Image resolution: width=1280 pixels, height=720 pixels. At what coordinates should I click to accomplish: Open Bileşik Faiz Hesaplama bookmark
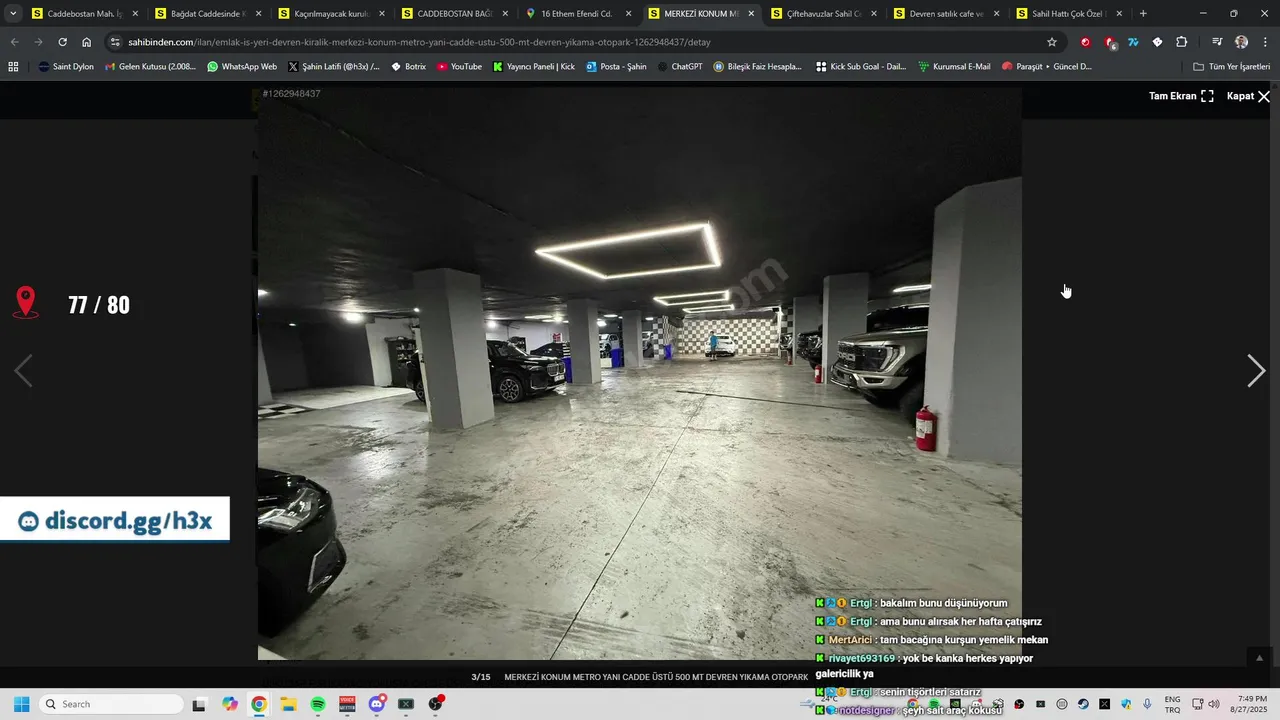758,66
